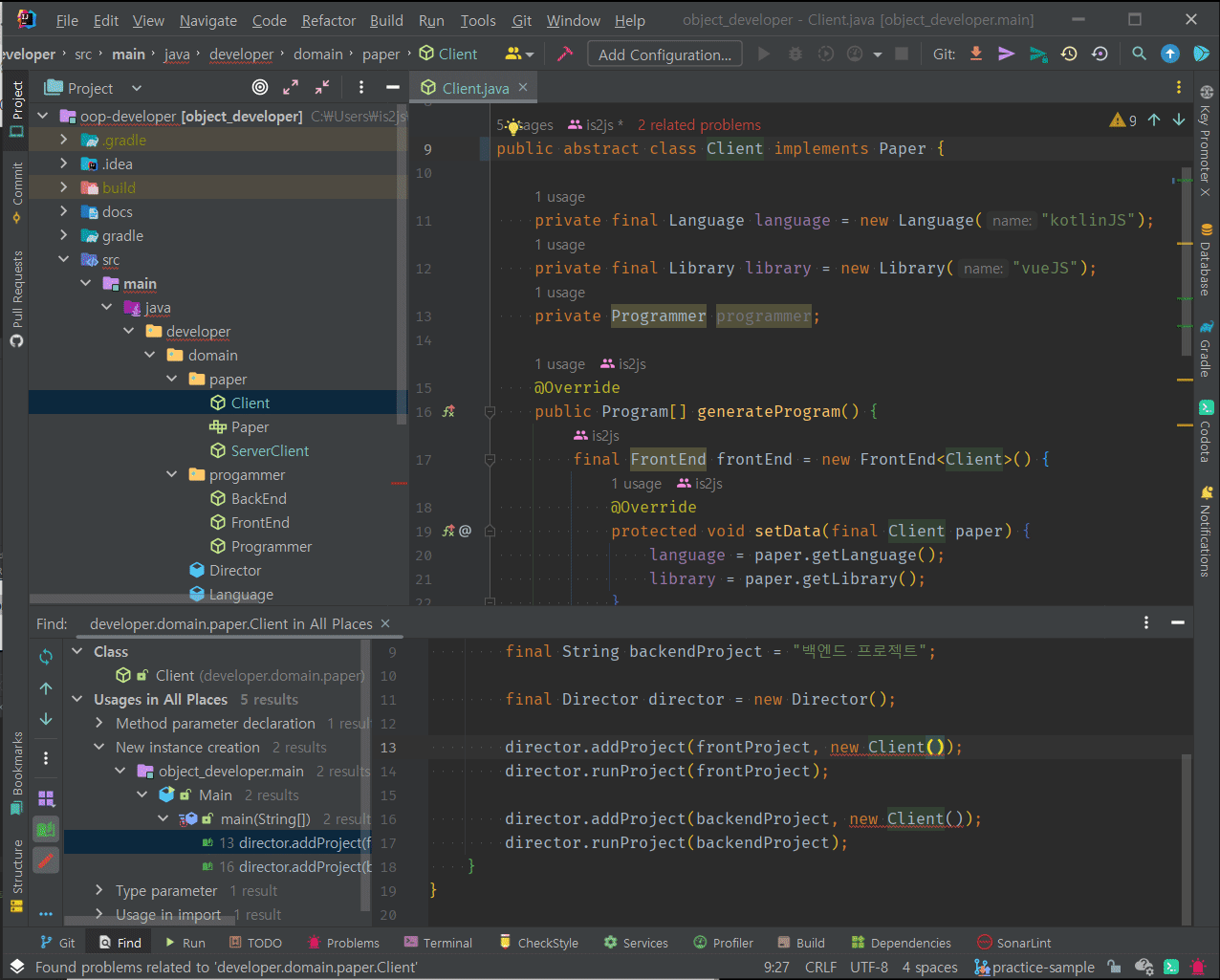Toggle the green highlighted Find toolbar button
The image size is (1220, 980).
point(46,829)
